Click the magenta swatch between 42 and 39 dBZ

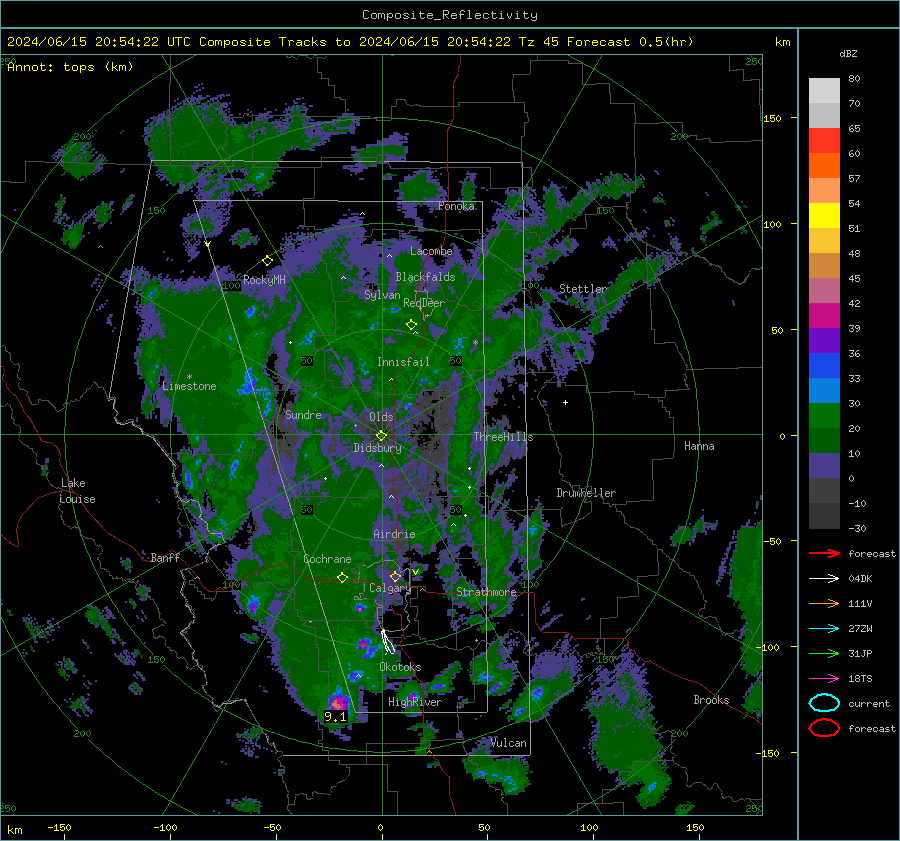(x=824, y=316)
